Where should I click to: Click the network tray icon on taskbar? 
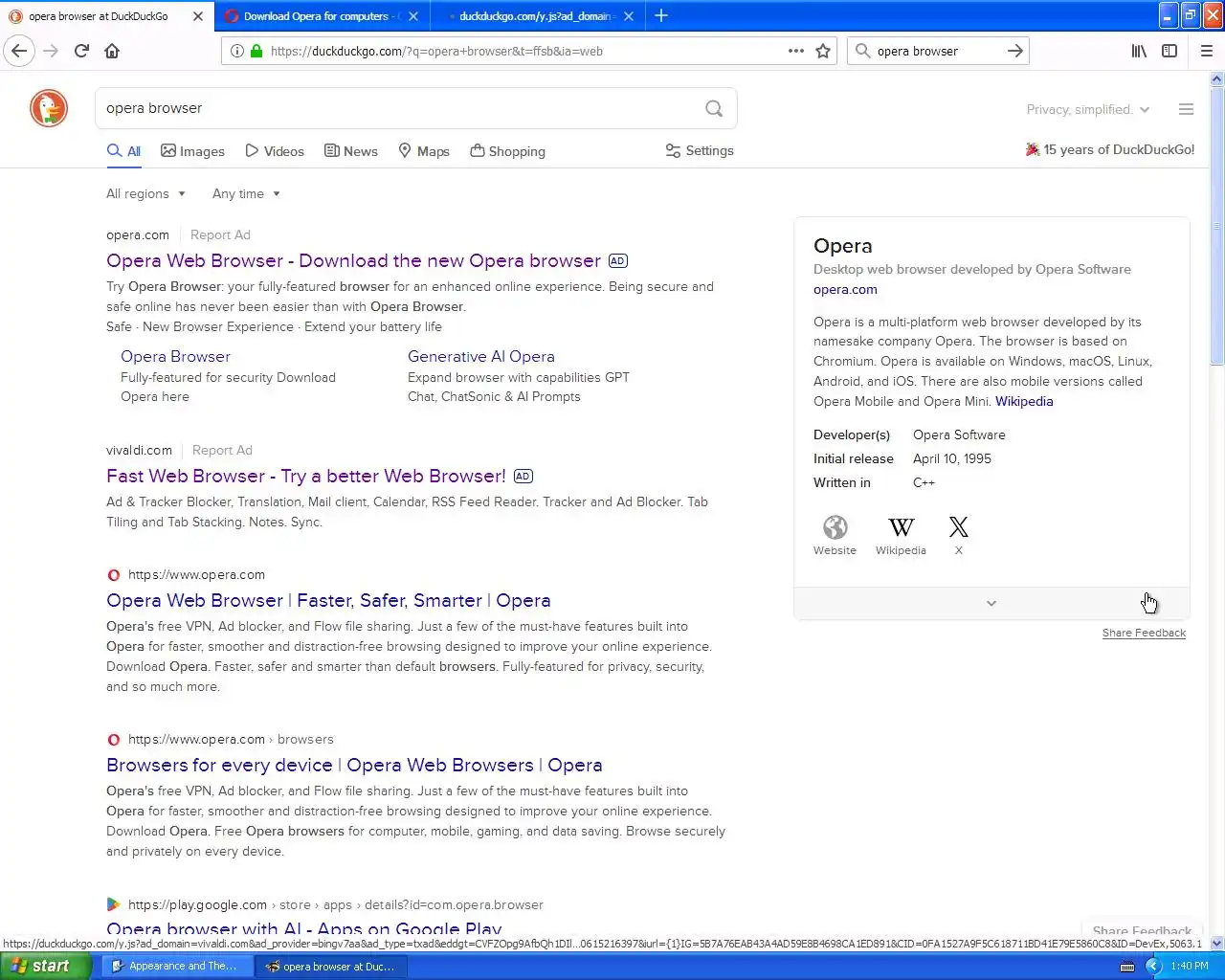pos(1127,966)
